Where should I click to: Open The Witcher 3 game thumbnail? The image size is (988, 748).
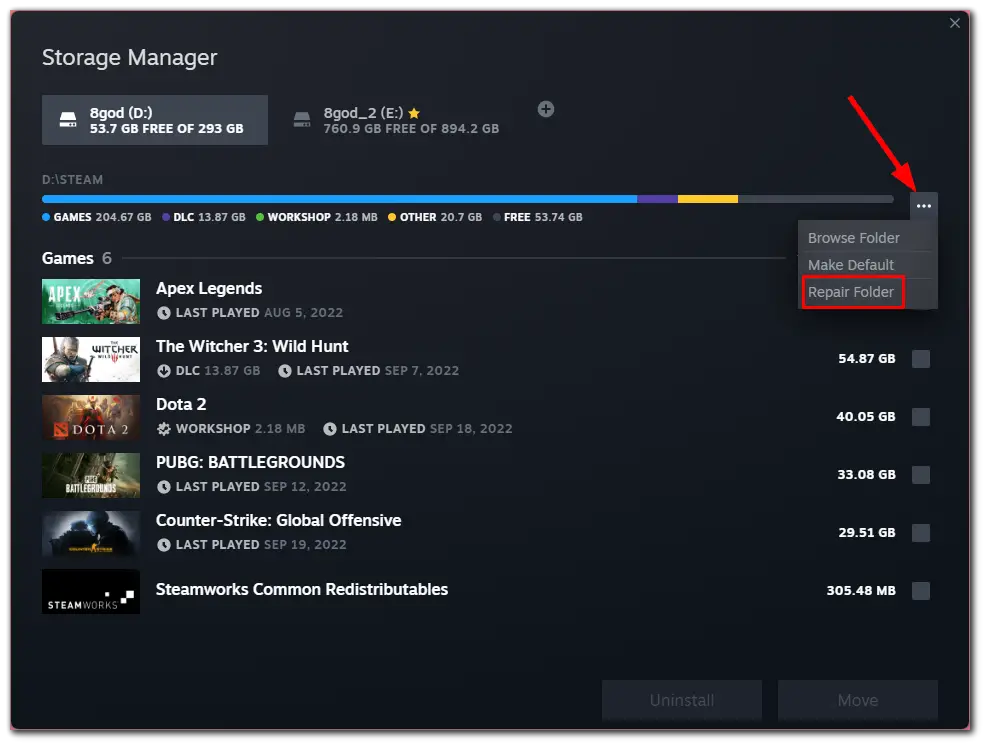tap(91, 359)
